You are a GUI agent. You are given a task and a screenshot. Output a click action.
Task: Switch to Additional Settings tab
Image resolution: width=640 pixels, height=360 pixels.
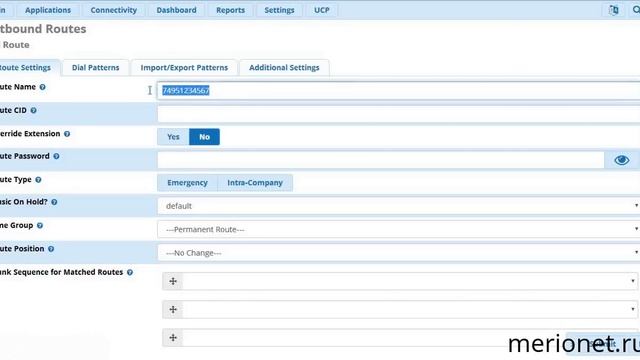click(x=284, y=67)
